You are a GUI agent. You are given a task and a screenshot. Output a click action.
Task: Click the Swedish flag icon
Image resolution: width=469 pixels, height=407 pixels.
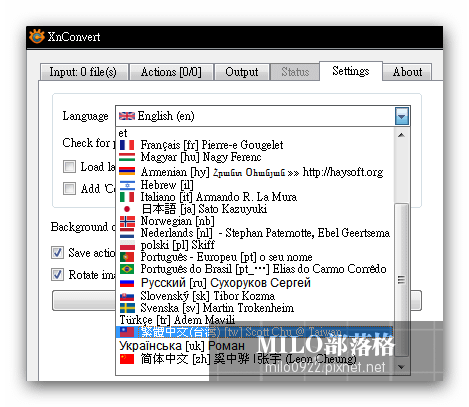click(x=127, y=308)
